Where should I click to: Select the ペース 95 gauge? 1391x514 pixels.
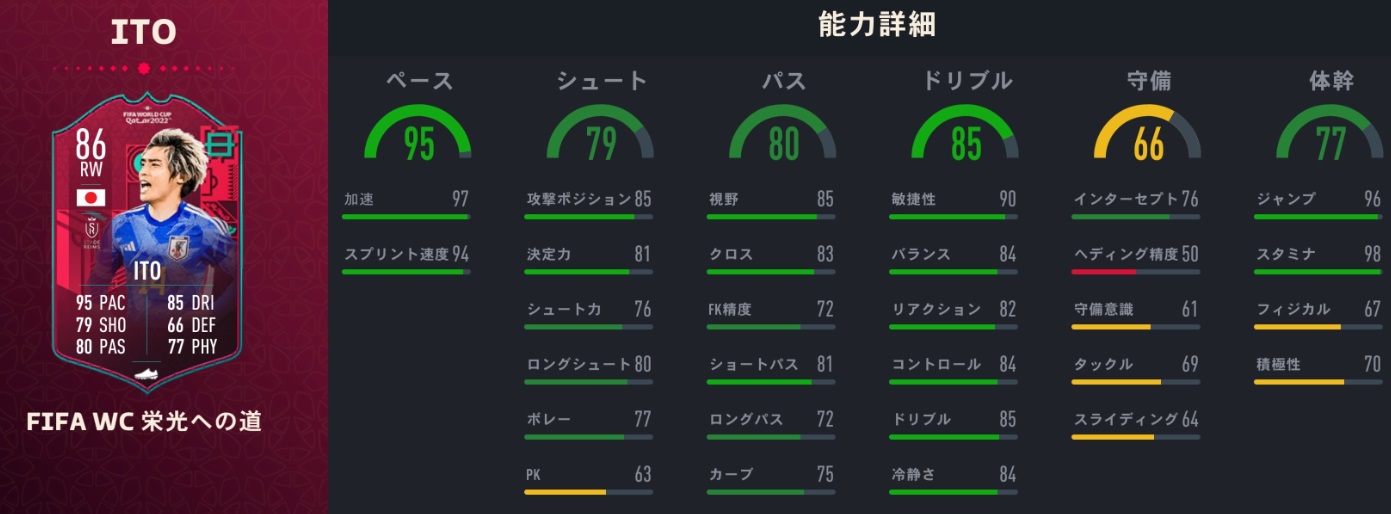pos(419,140)
